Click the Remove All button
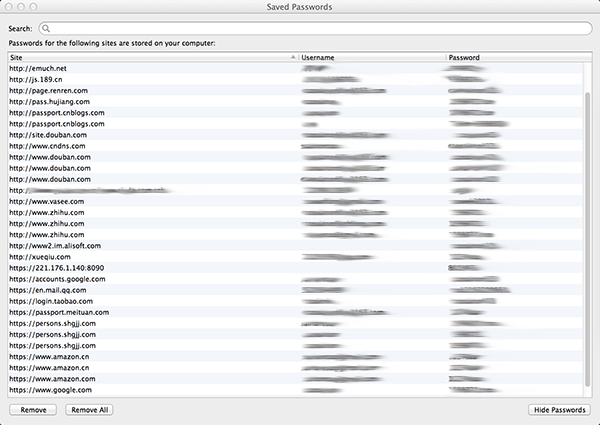Viewport: 600px width, 425px height. pos(89,410)
